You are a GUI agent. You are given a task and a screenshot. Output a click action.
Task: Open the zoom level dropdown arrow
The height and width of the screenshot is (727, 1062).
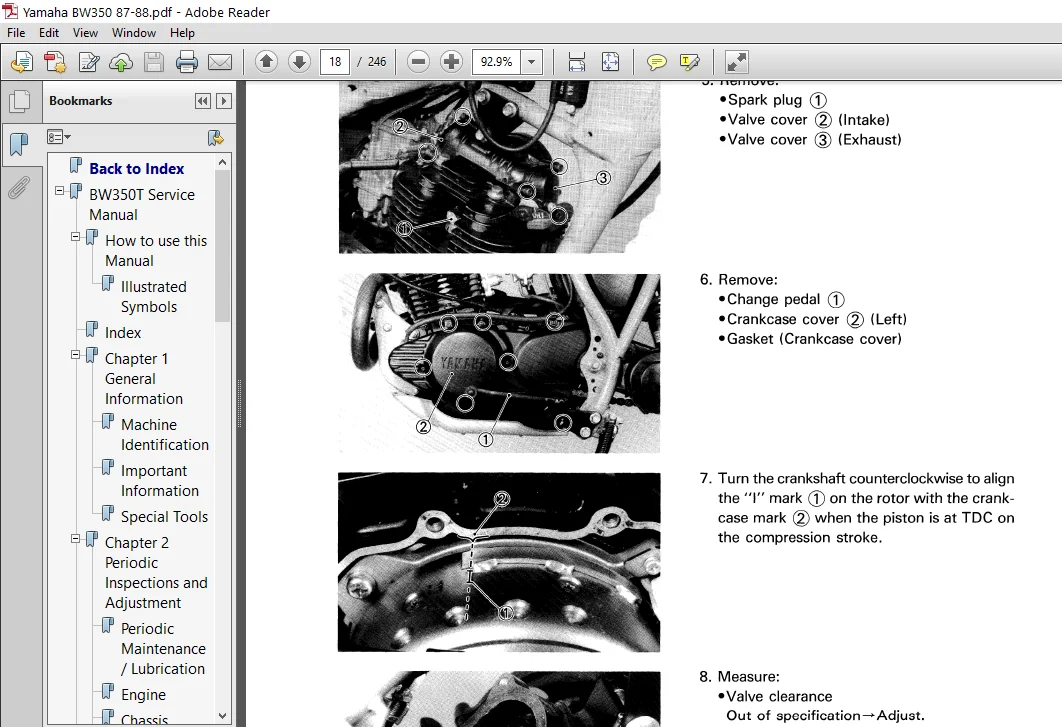tap(532, 62)
